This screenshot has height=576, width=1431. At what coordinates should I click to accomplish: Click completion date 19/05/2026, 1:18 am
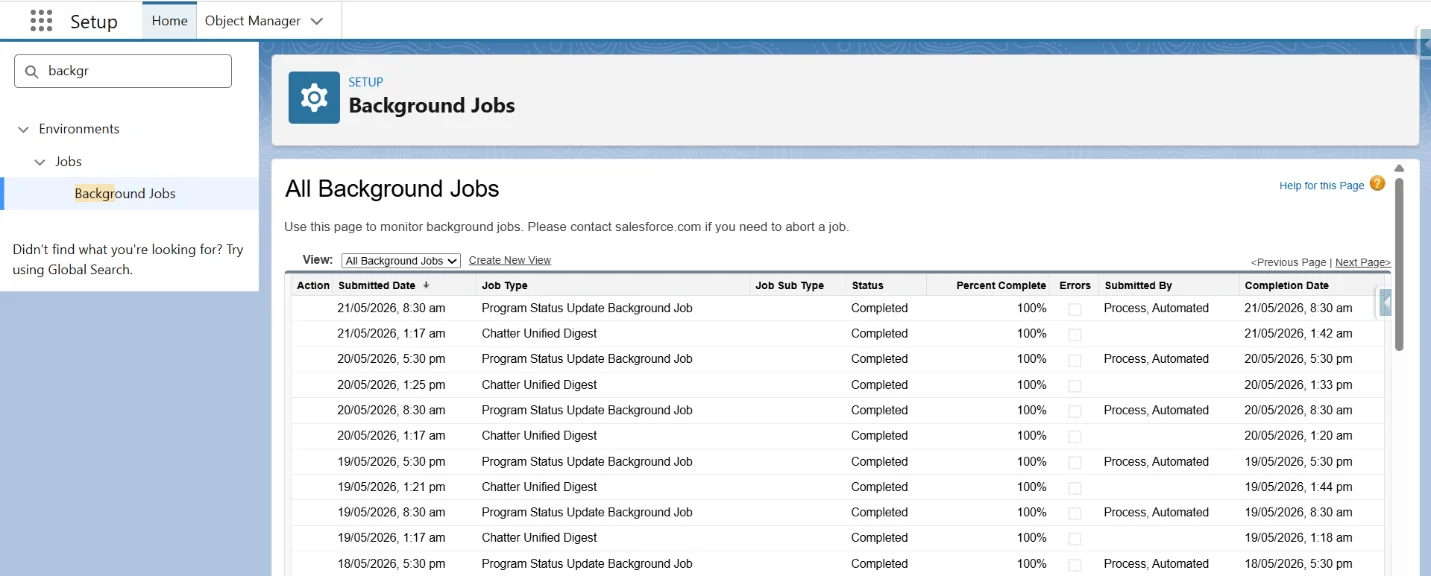click(x=1298, y=538)
